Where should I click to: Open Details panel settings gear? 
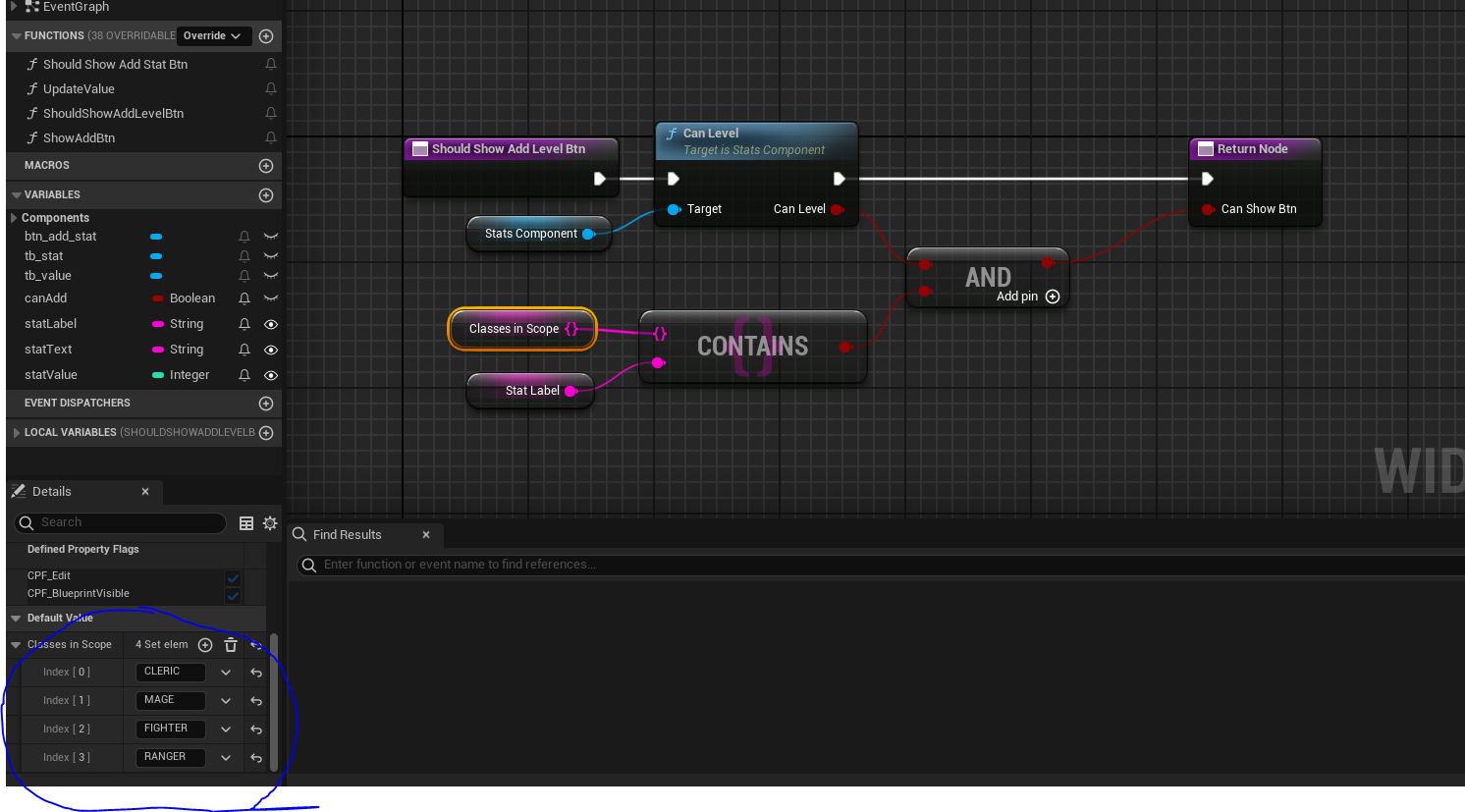270,523
